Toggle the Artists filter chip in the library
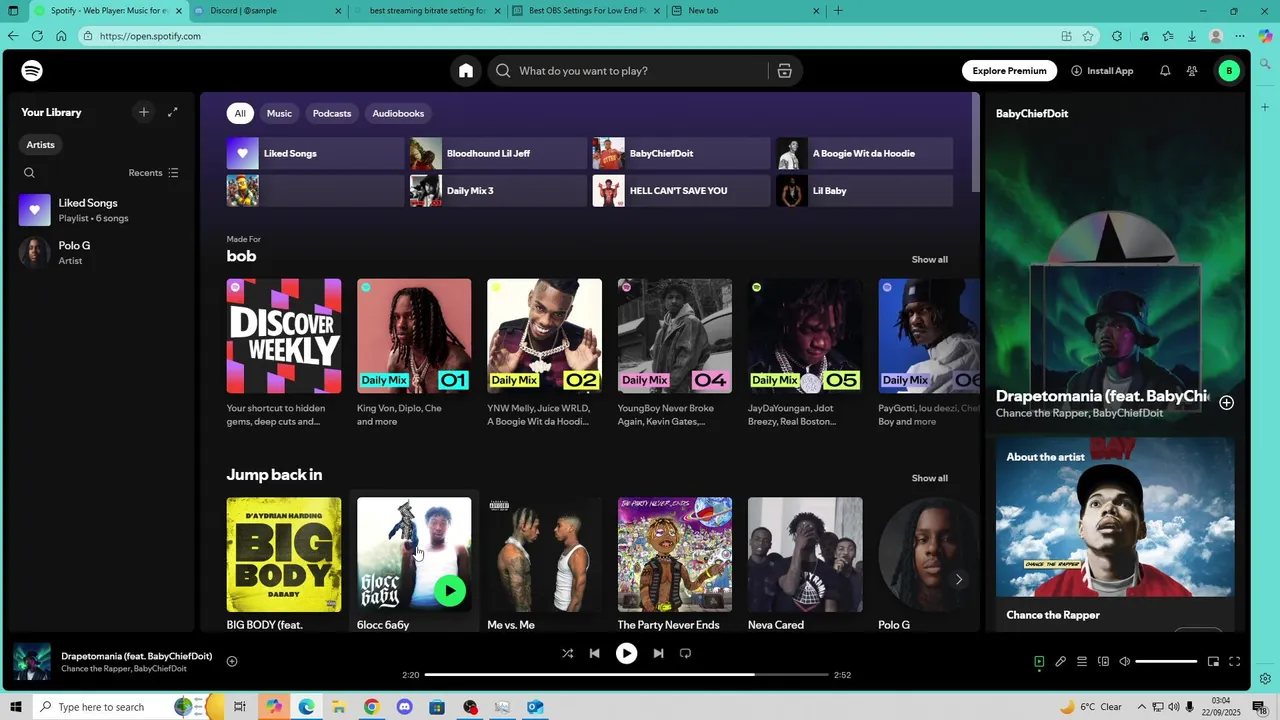The width and height of the screenshot is (1280, 720). (x=40, y=145)
